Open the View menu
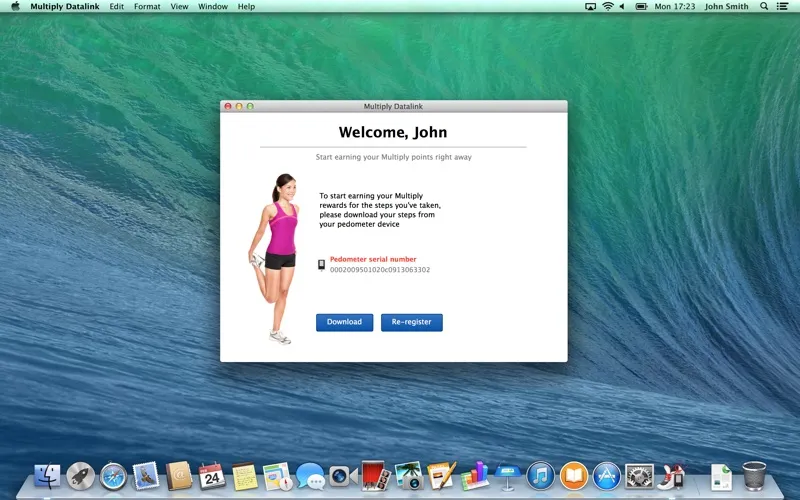This screenshot has width=800, height=500. click(x=179, y=6)
